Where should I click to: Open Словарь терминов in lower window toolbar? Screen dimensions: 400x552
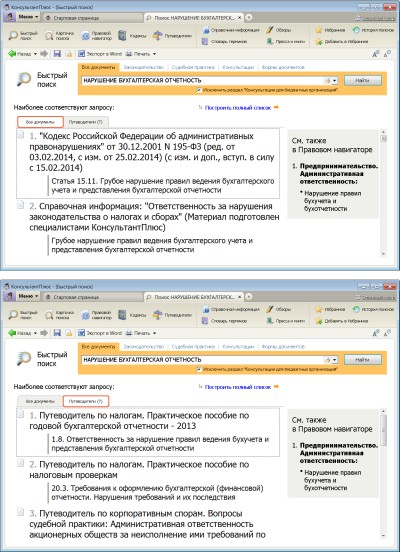click(x=224, y=321)
